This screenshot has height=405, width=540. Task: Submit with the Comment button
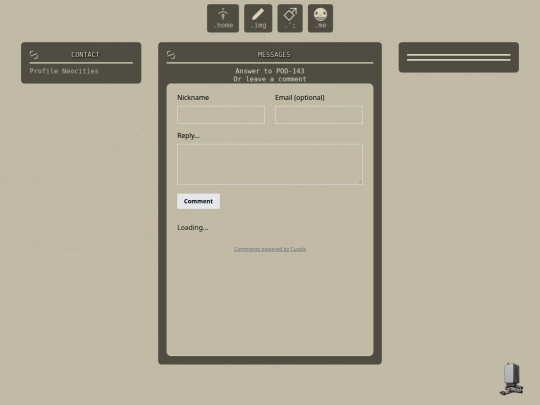(x=198, y=201)
